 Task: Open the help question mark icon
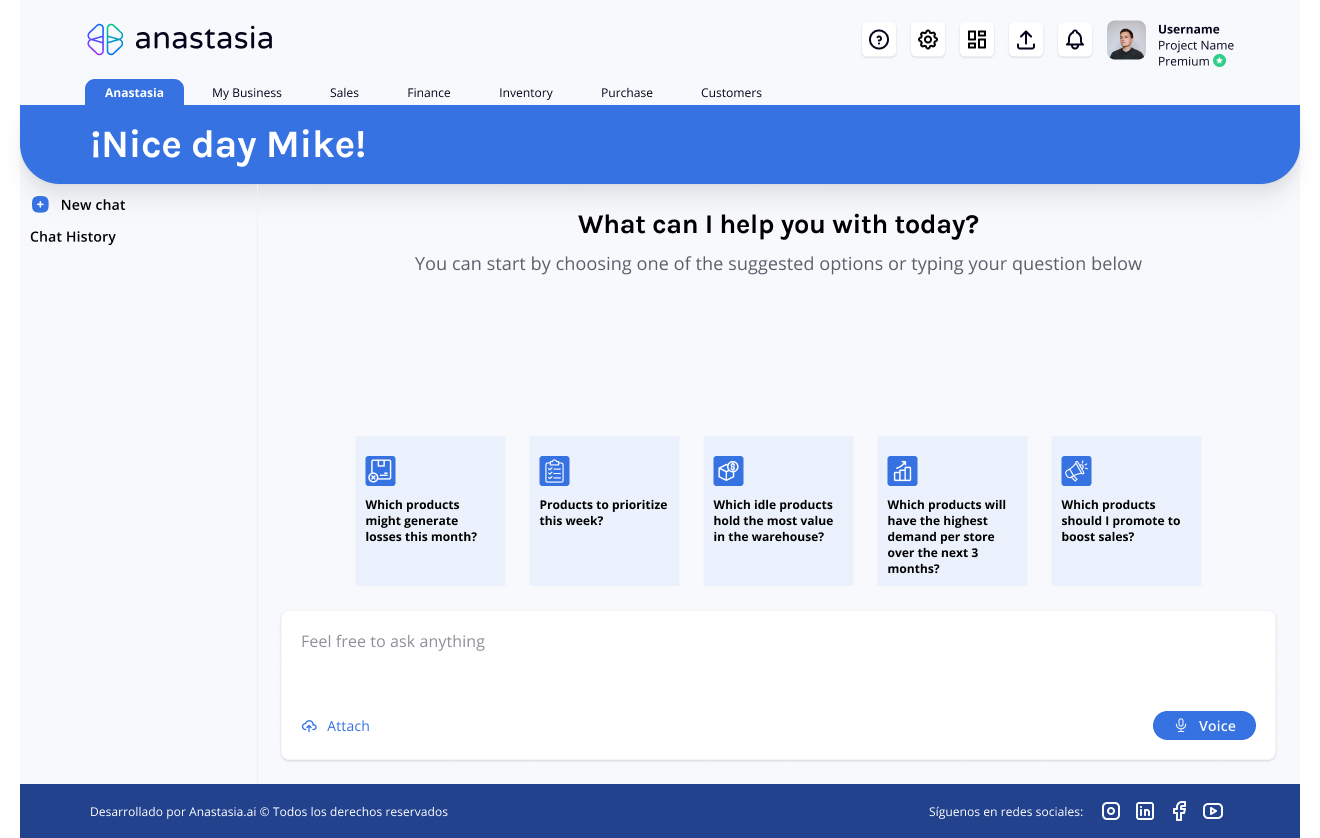pyautogui.click(x=879, y=40)
